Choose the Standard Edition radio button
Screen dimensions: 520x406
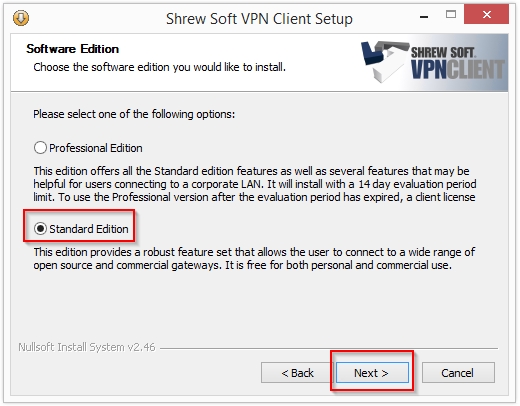40,229
